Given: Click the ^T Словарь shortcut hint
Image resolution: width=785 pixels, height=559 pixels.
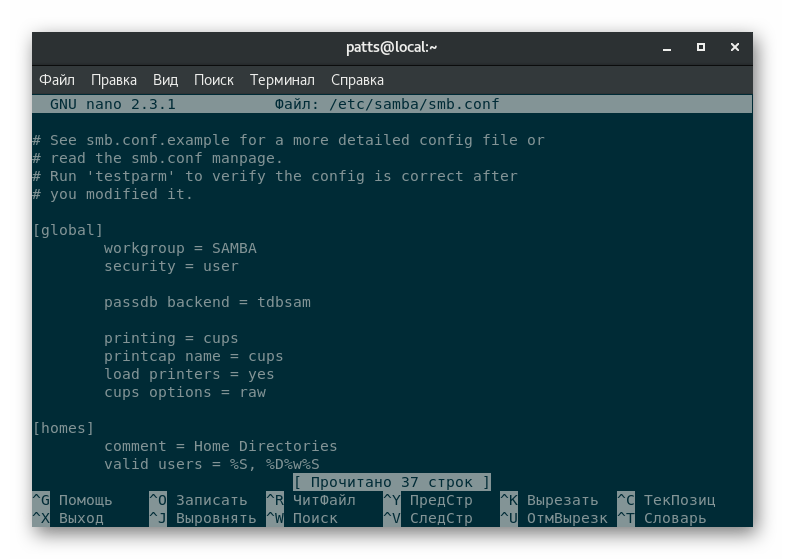Looking at the screenshot, I should [662, 518].
